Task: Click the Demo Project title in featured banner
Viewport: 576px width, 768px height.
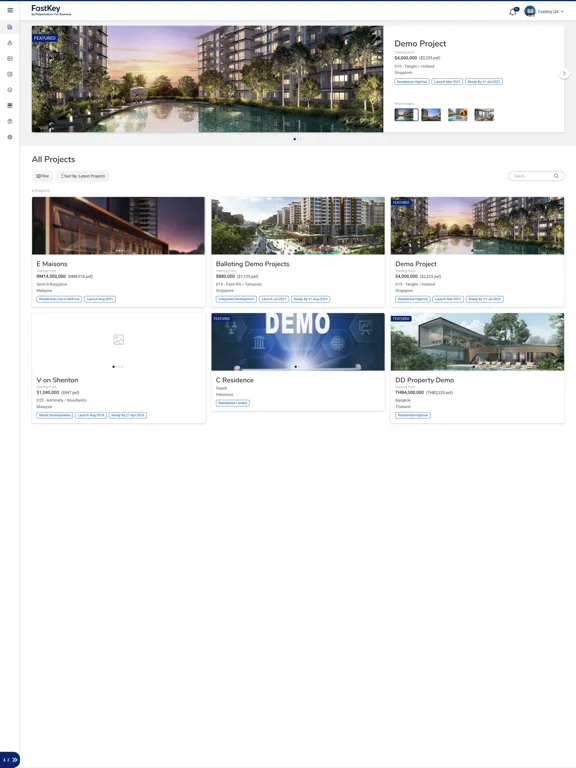Action: (x=420, y=44)
